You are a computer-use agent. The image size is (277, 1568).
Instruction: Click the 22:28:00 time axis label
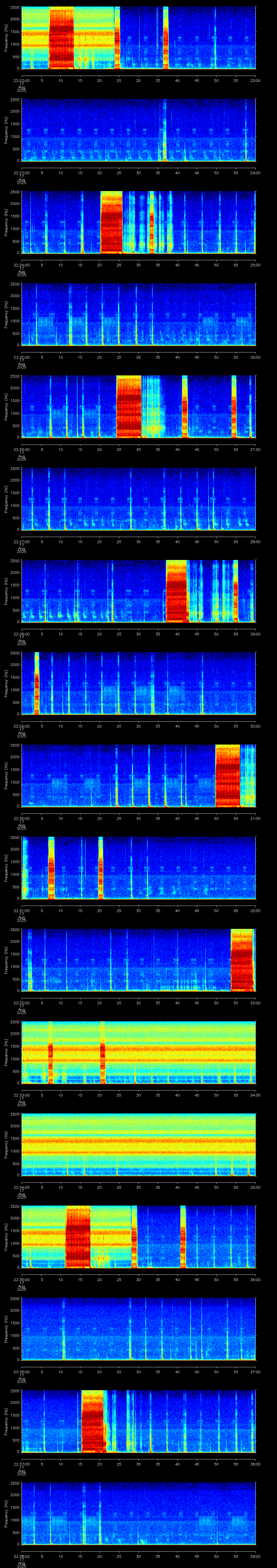pos(22,634)
